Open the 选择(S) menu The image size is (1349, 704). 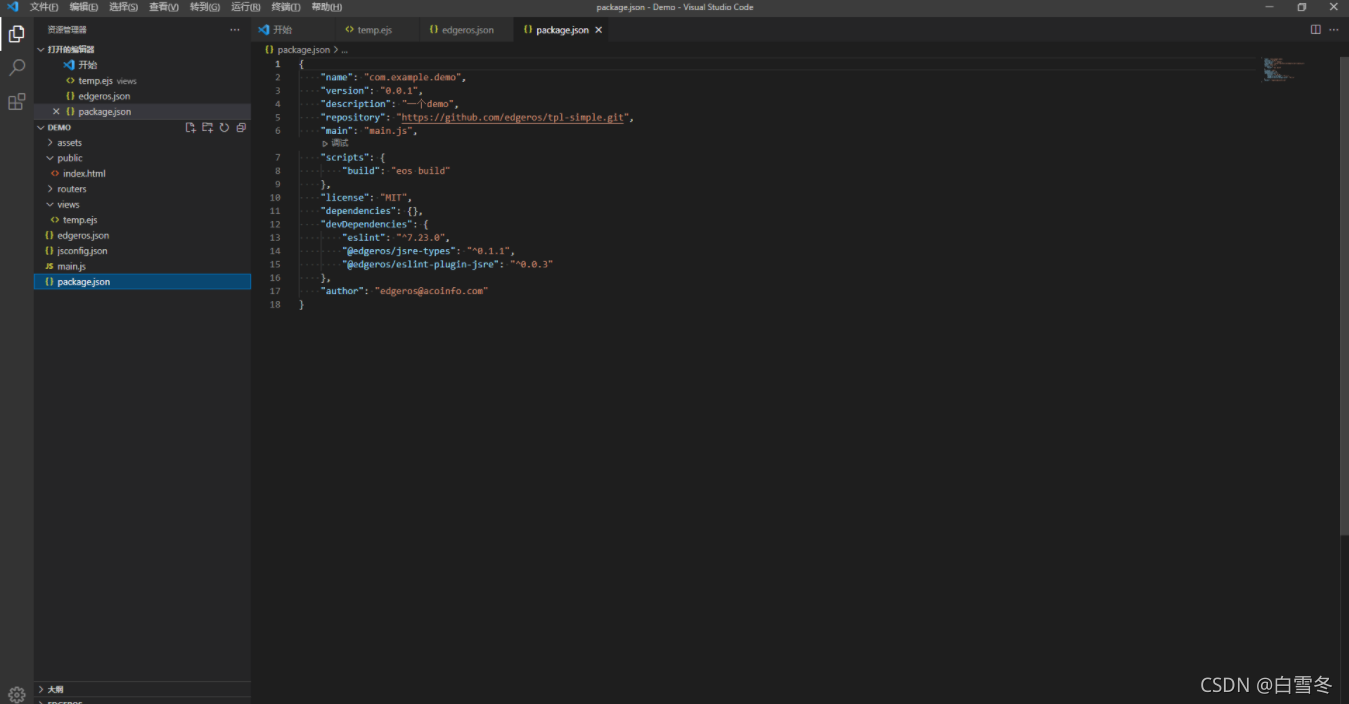pyautogui.click(x=123, y=7)
